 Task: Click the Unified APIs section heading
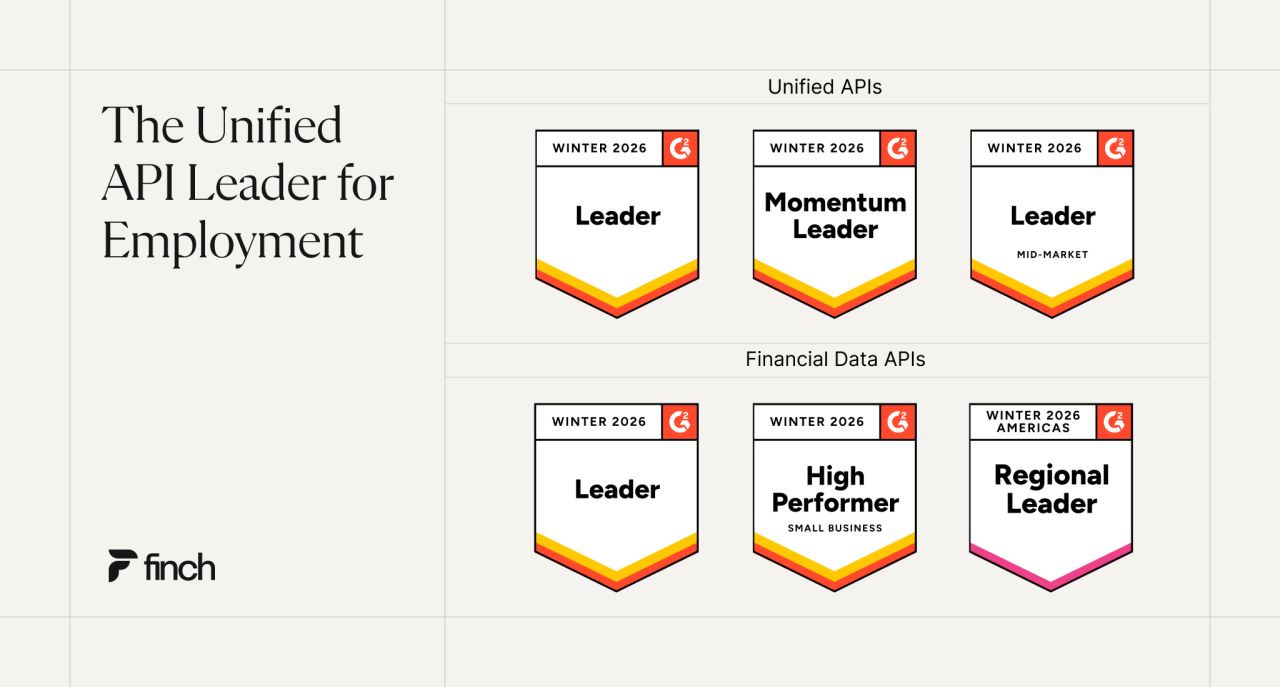(825, 87)
